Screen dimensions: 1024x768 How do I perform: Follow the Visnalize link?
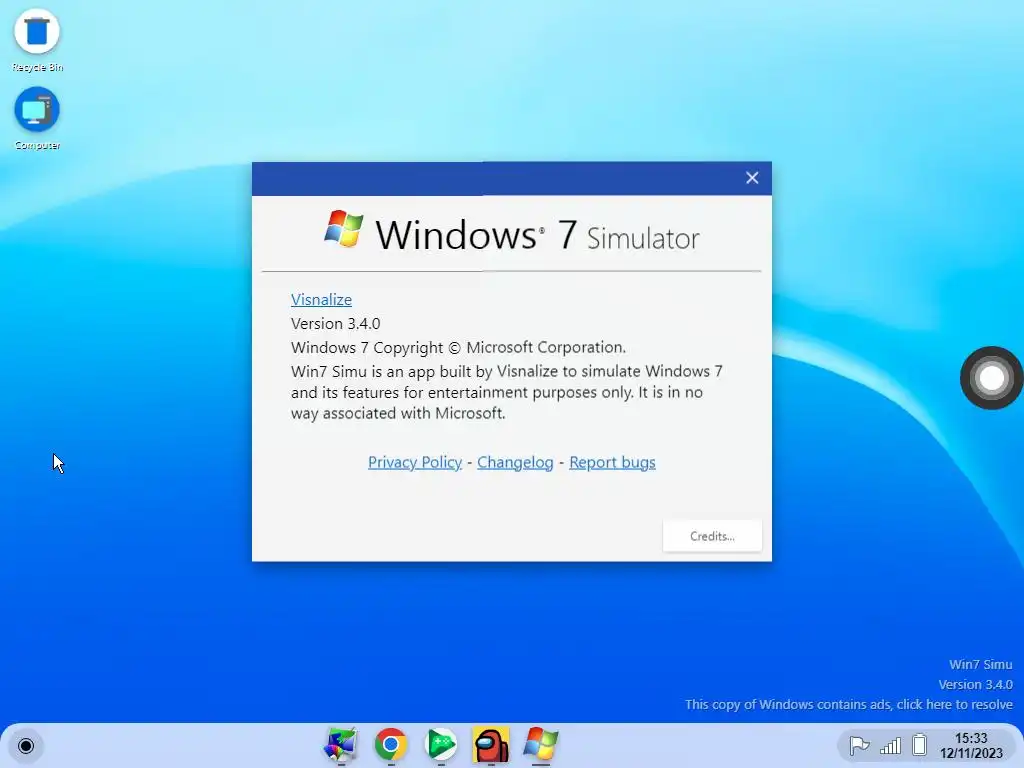tap(321, 300)
